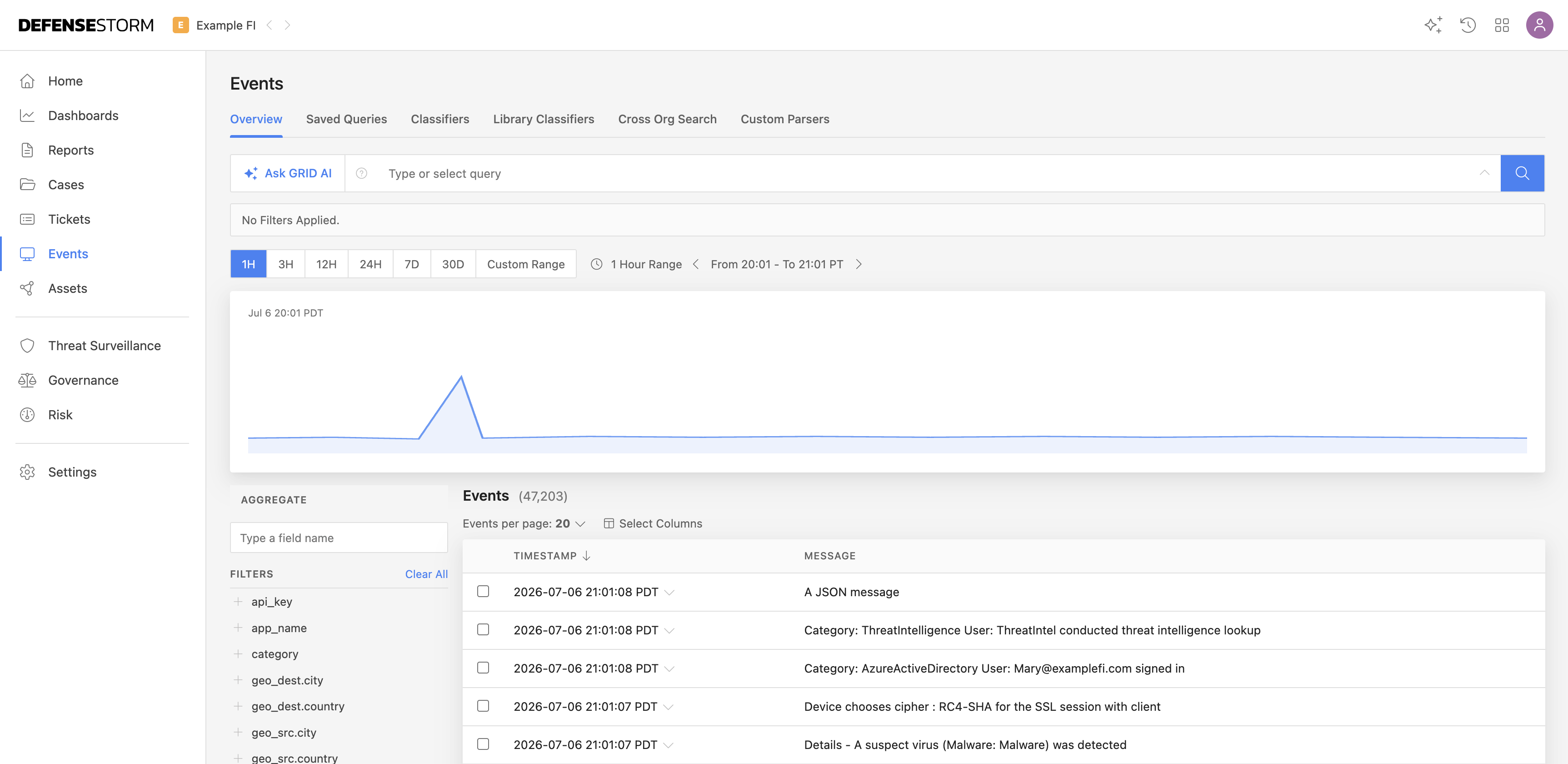Check the AzureActiveDirectory Mary sign-in row
This screenshot has height=764, width=1568.
click(x=483, y=668)
